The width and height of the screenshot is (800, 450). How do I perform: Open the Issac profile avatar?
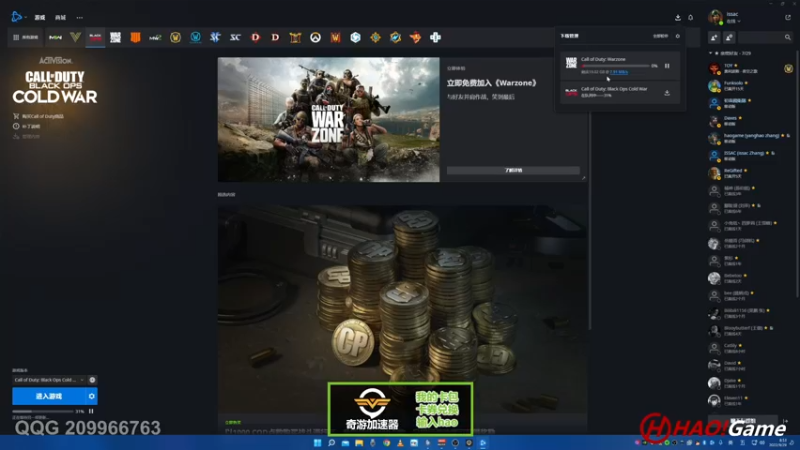715,17
